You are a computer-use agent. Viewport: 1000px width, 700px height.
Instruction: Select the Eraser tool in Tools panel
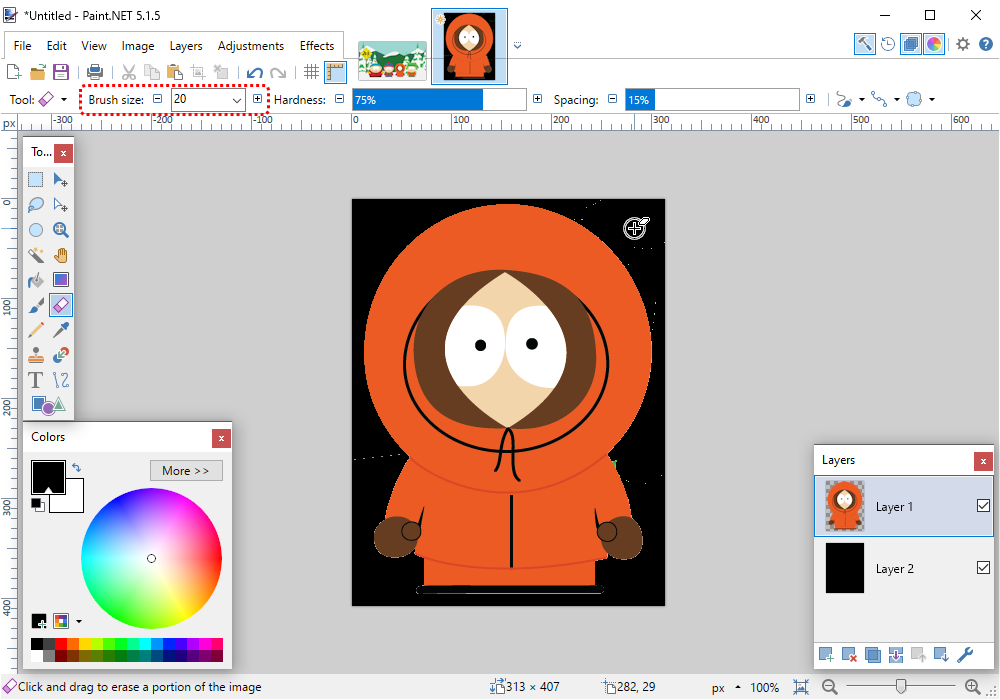[x=61, y=305]
